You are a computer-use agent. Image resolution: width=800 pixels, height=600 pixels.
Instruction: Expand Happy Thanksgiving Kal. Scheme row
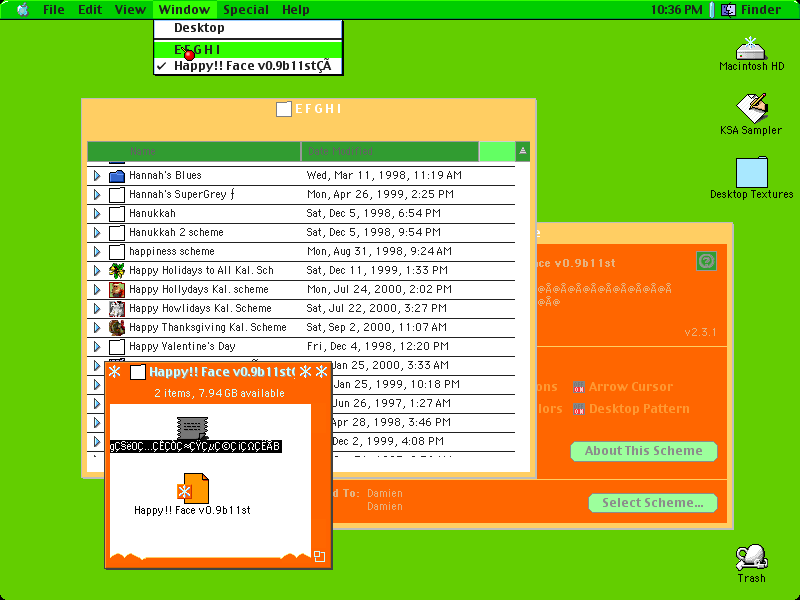click(x=97, y=328)
